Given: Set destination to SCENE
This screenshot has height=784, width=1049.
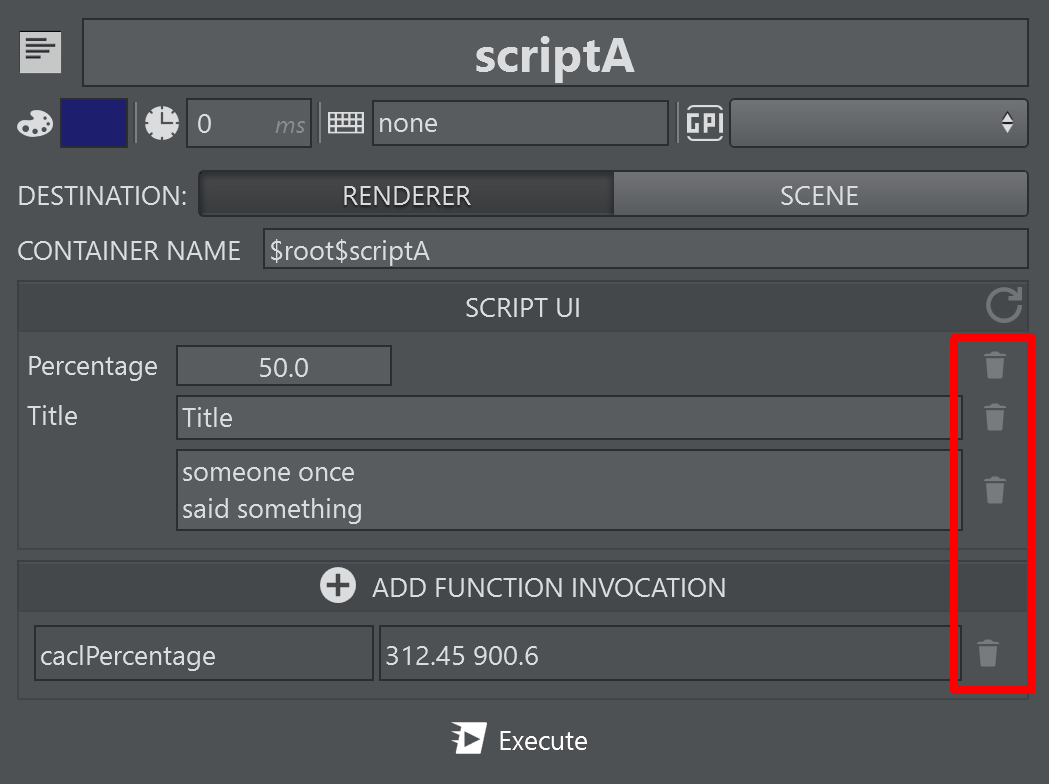Looking at the screenshot, I should pyautogui.click(x=819, y=195).
